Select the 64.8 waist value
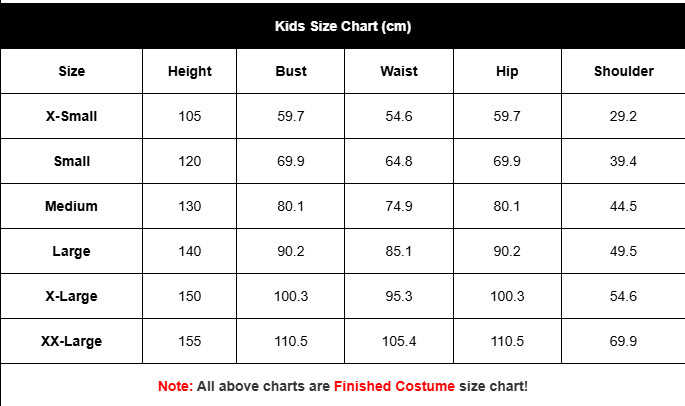This screenshot has height=406, width=685. click(399, 161)
